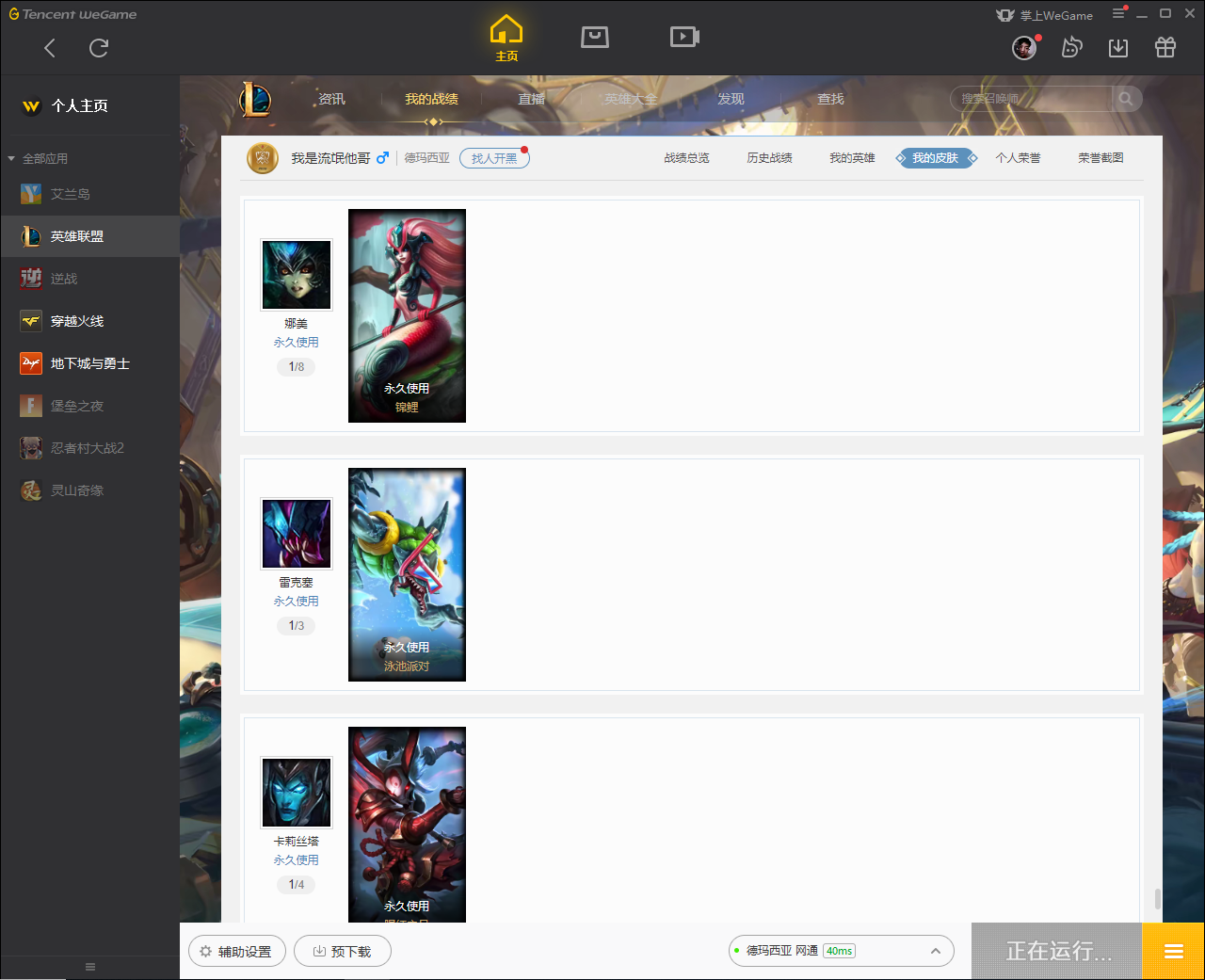
Task: Open 锦鲤 skin card for 娜美
Action: click(x=407, y=315)
